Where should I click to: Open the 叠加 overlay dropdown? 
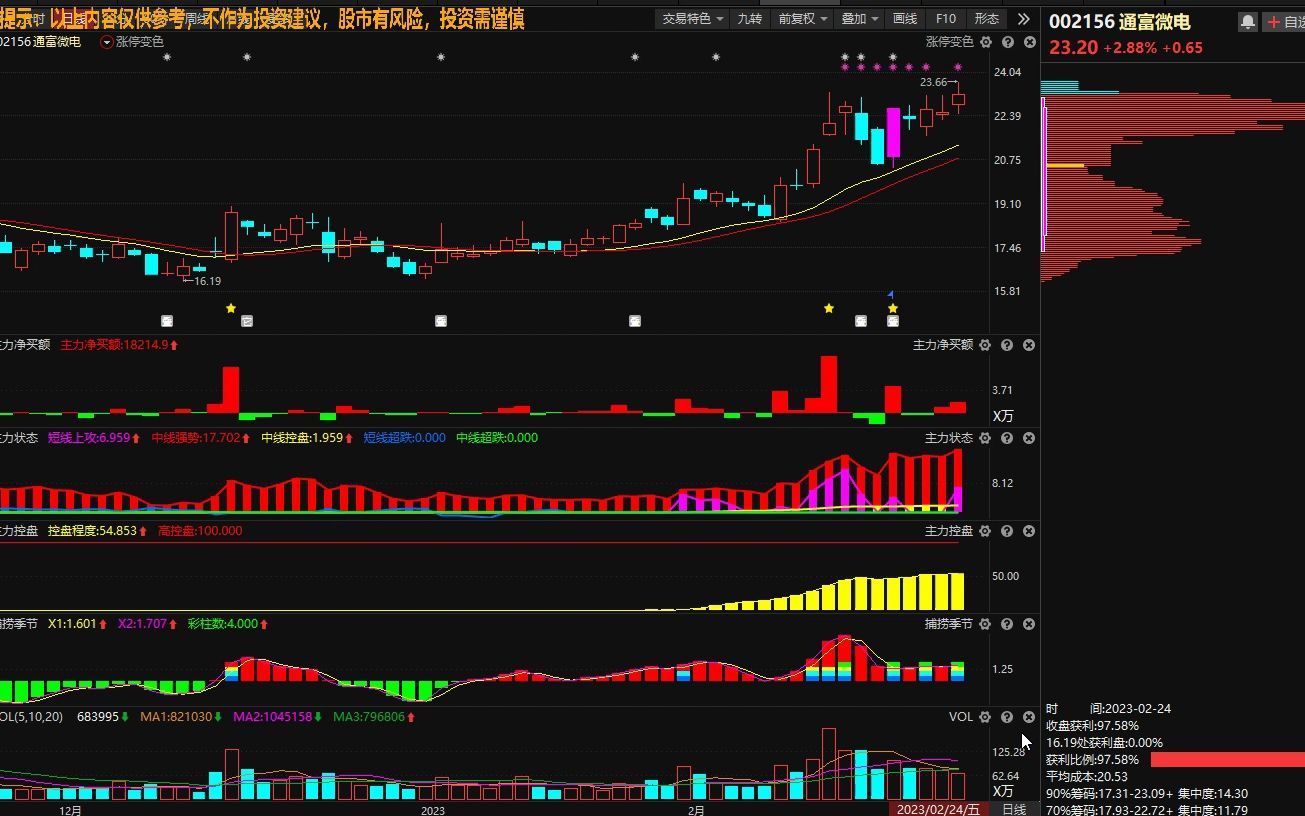859,18
